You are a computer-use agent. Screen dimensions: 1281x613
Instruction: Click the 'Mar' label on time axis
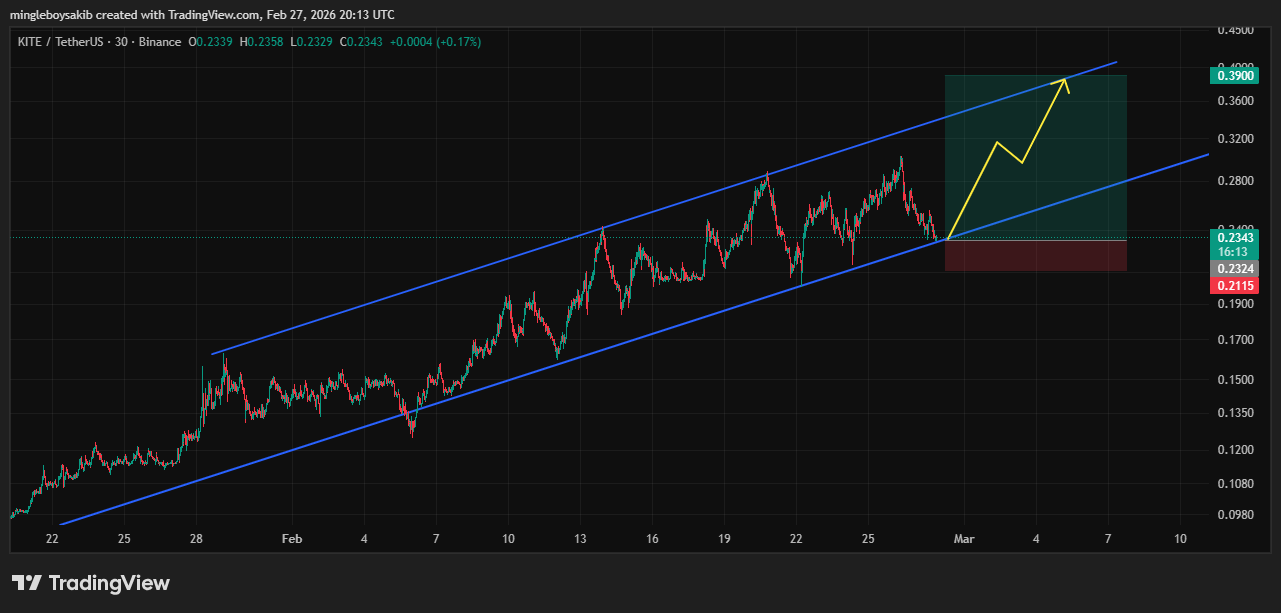pos(964,539)
